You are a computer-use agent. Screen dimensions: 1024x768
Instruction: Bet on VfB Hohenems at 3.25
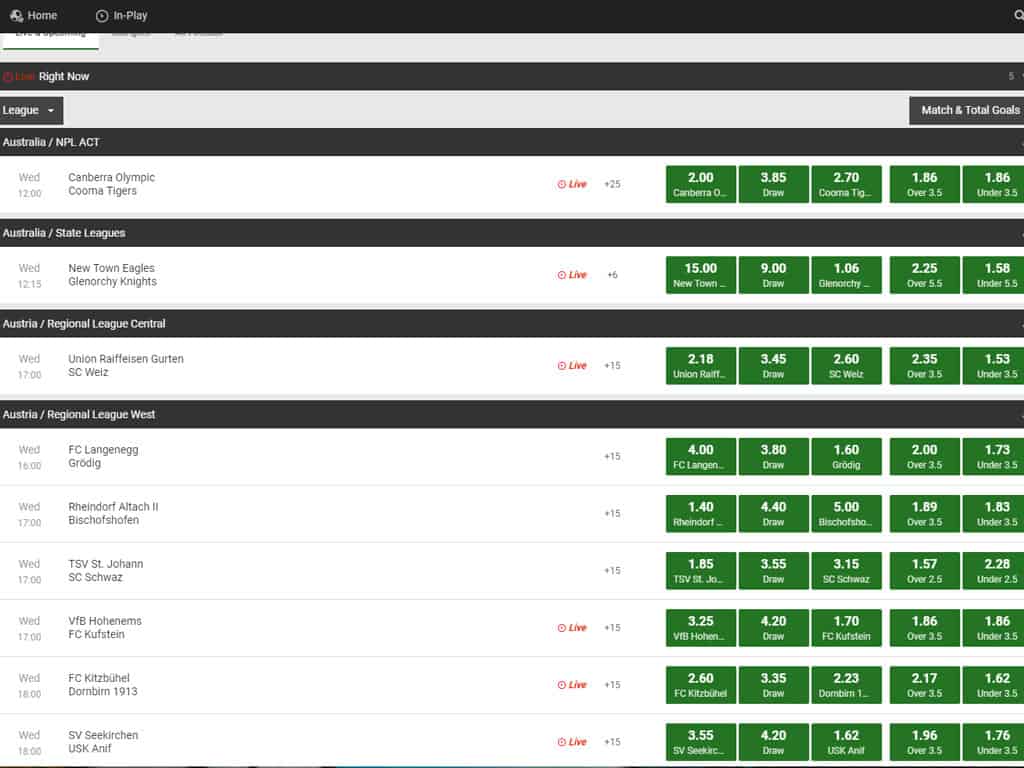point(701,628)
